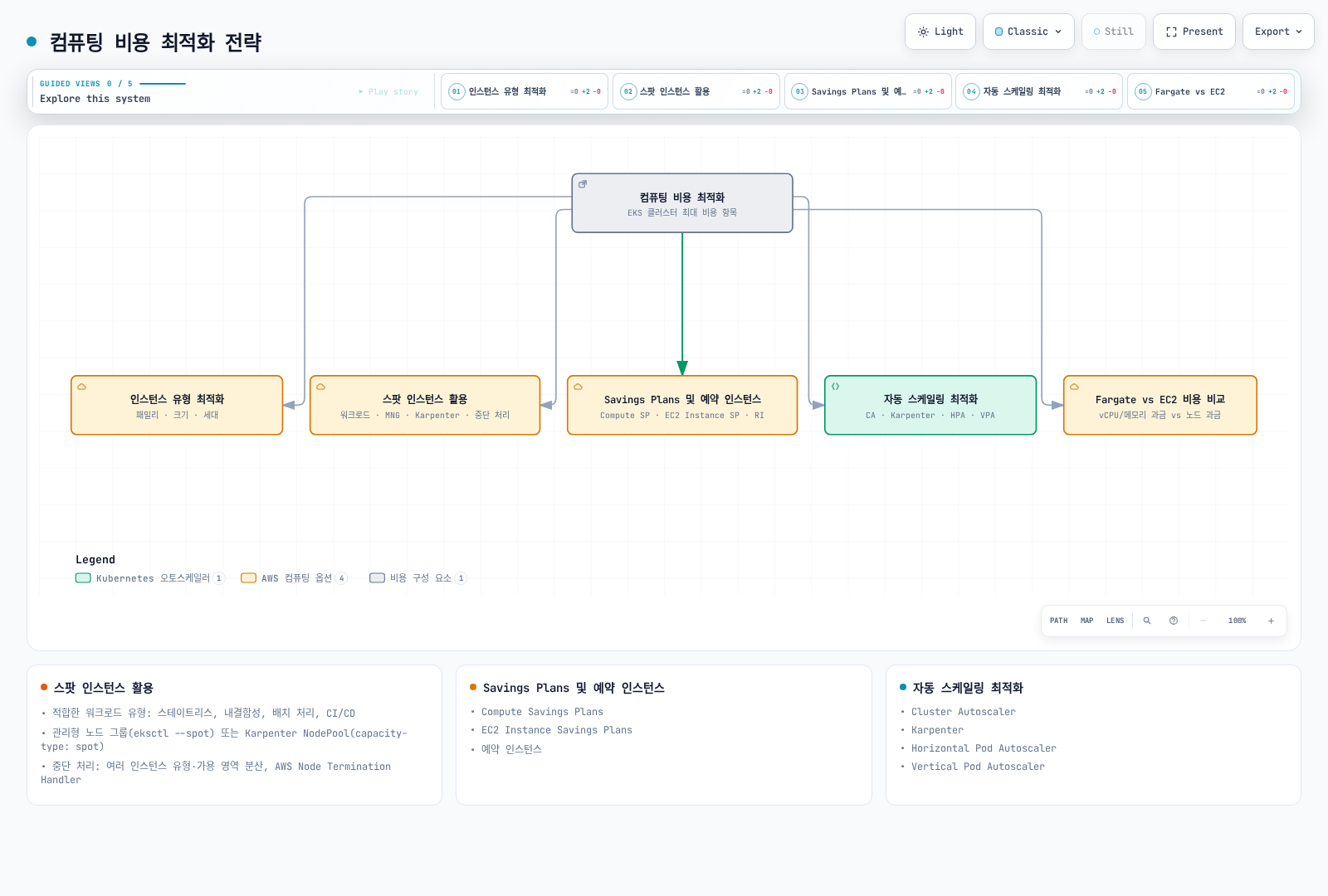Click the expand icon on 컴퓨팅 비용 최적화 node

click(x=583, y=184)
